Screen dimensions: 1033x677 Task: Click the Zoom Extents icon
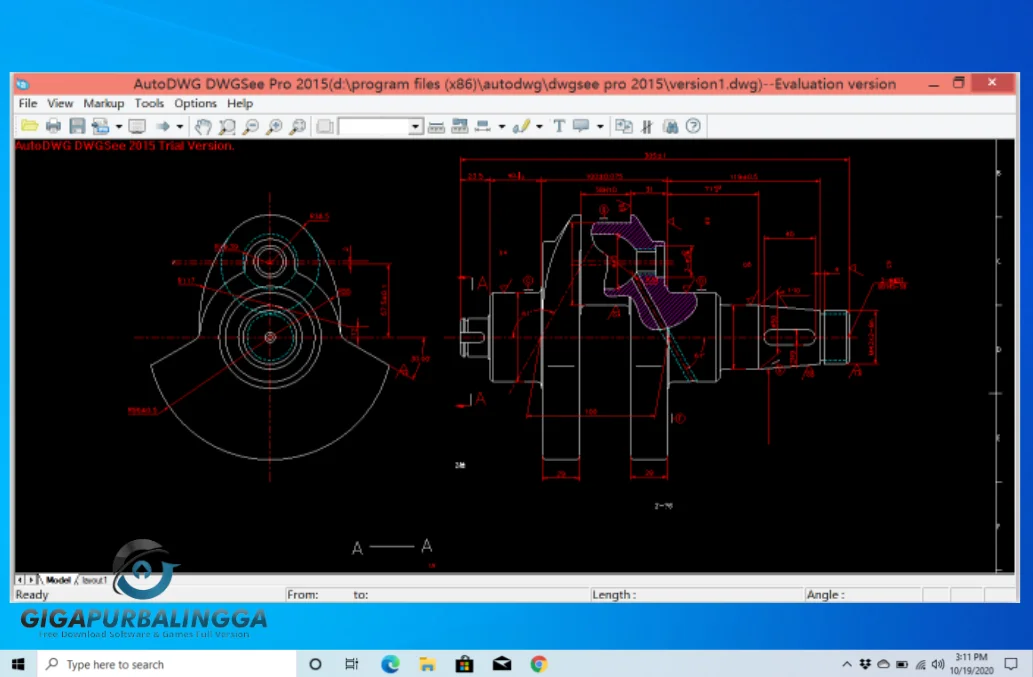(x=297, y=126)
